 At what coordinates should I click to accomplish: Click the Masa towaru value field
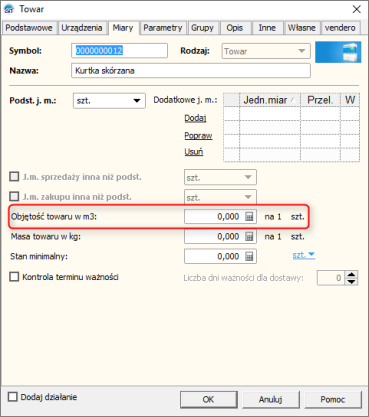coord(220,237)
